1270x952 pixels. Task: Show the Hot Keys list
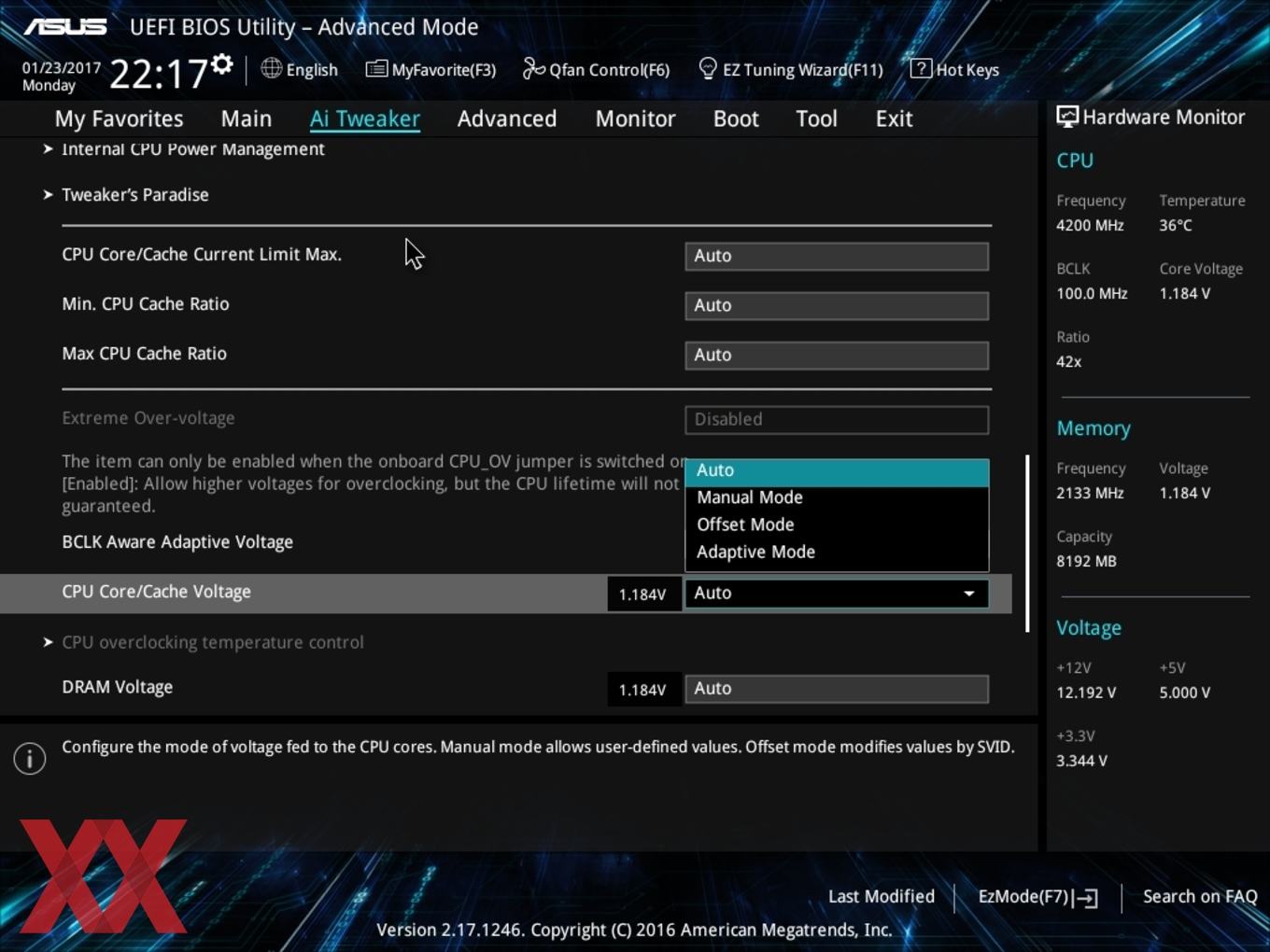pos(967,70)
